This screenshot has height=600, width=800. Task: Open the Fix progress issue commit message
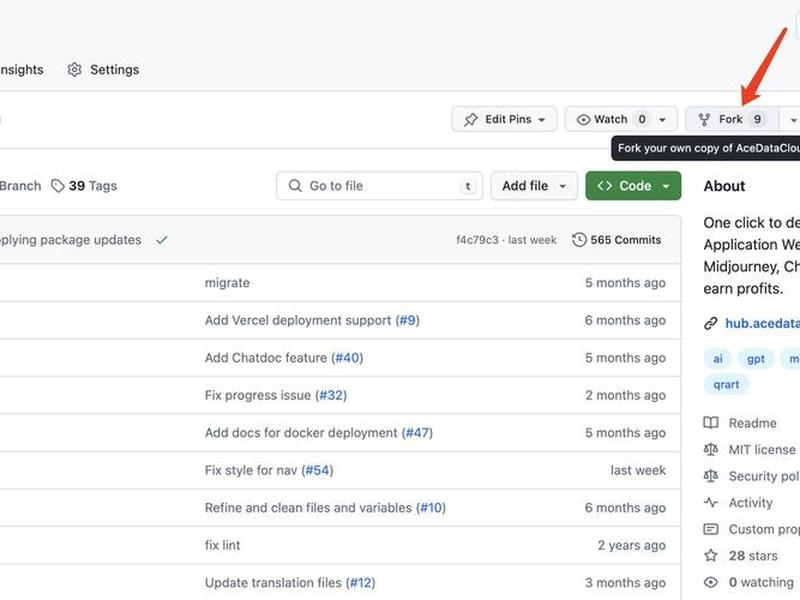(257, 395)
